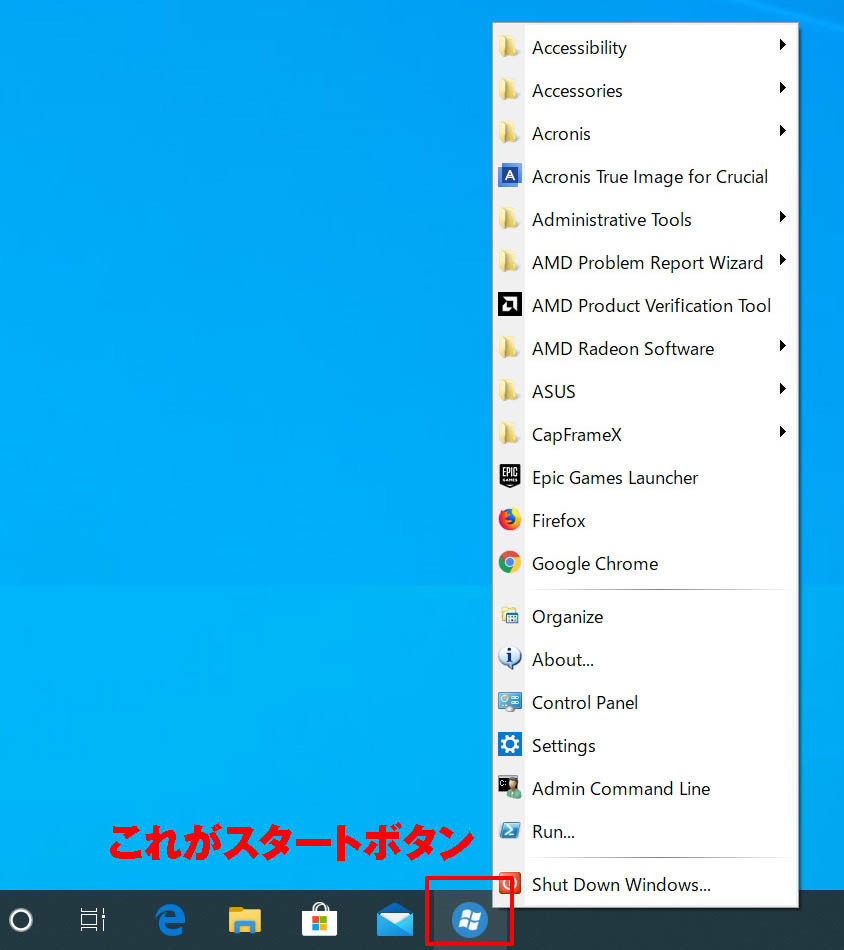The height and width of the screenshot is (950, 844).
Task: Launch Acronis True Image for Crucial
Action: [x=645, y=176]
